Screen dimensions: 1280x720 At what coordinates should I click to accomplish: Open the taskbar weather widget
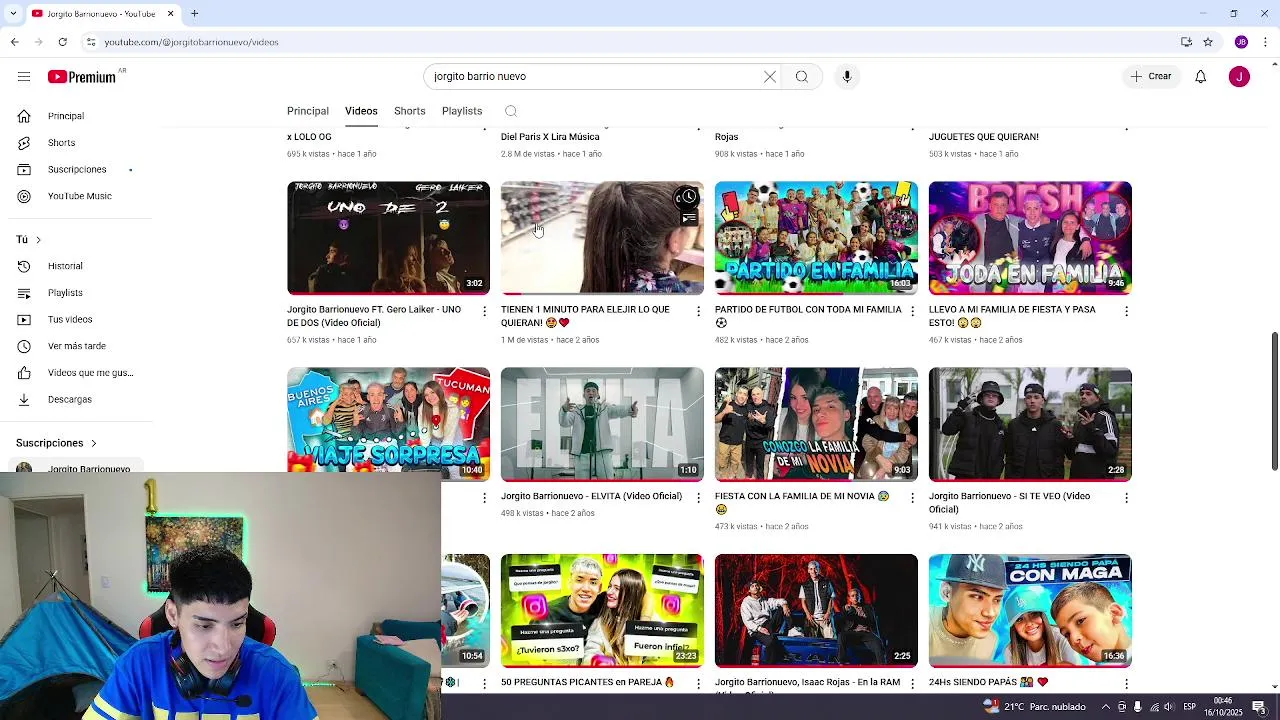point(1035,707)
